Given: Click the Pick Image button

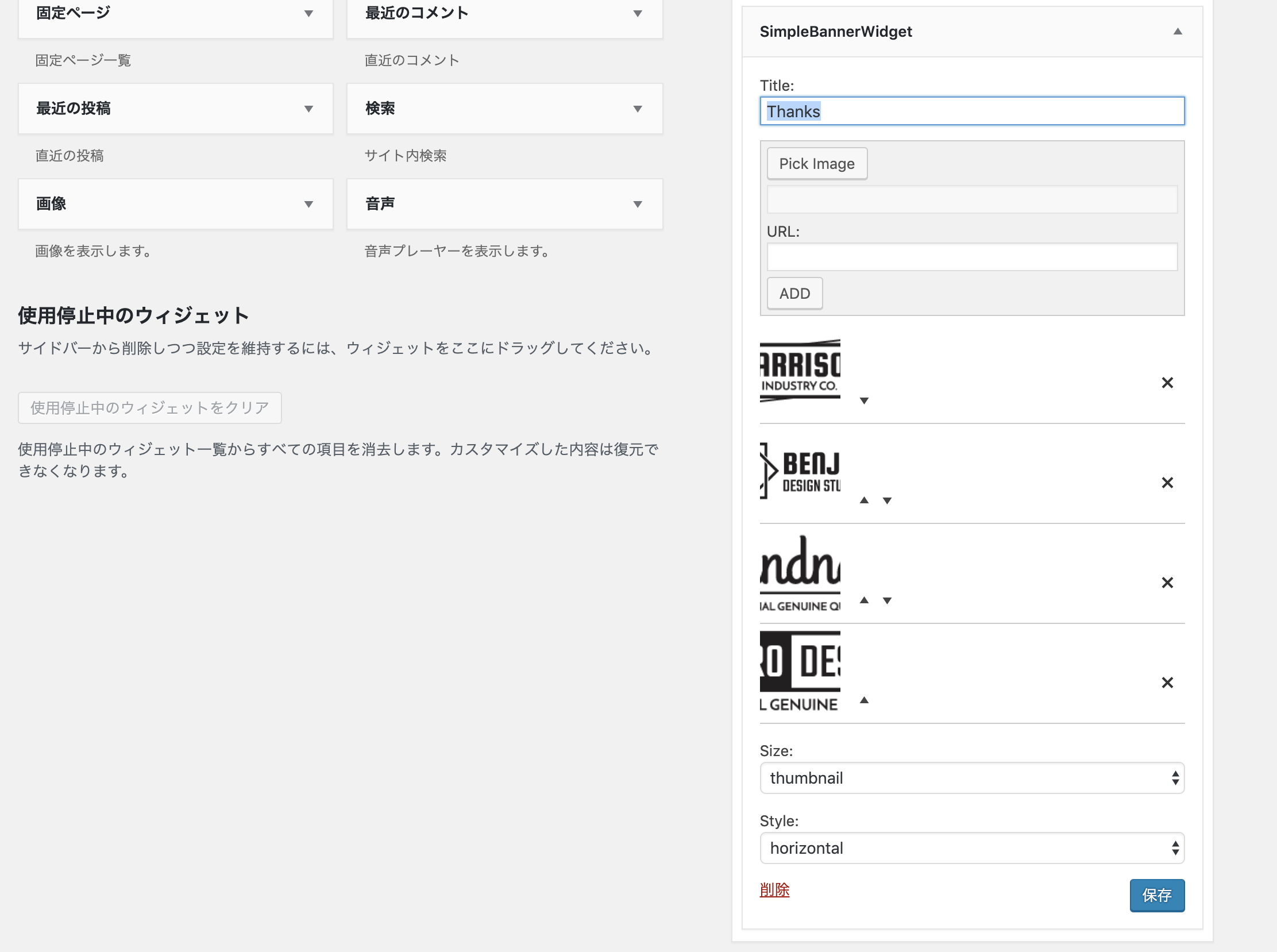Looking at the screenshot, I should pos(816,164).
